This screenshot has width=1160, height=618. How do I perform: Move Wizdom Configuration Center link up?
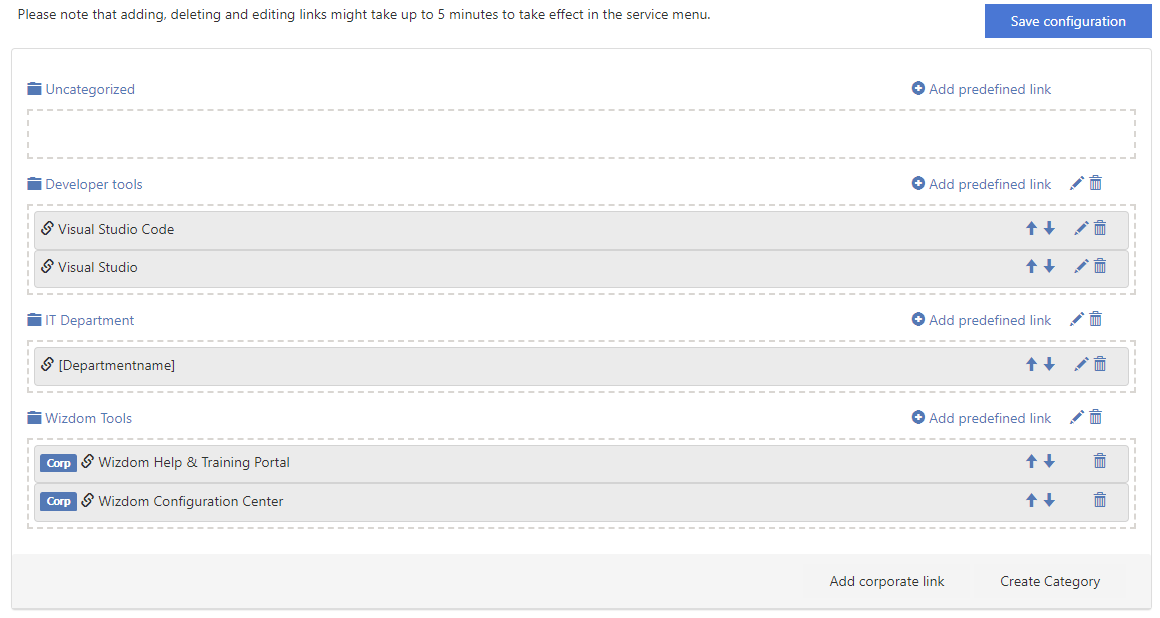click(1031, 500)
